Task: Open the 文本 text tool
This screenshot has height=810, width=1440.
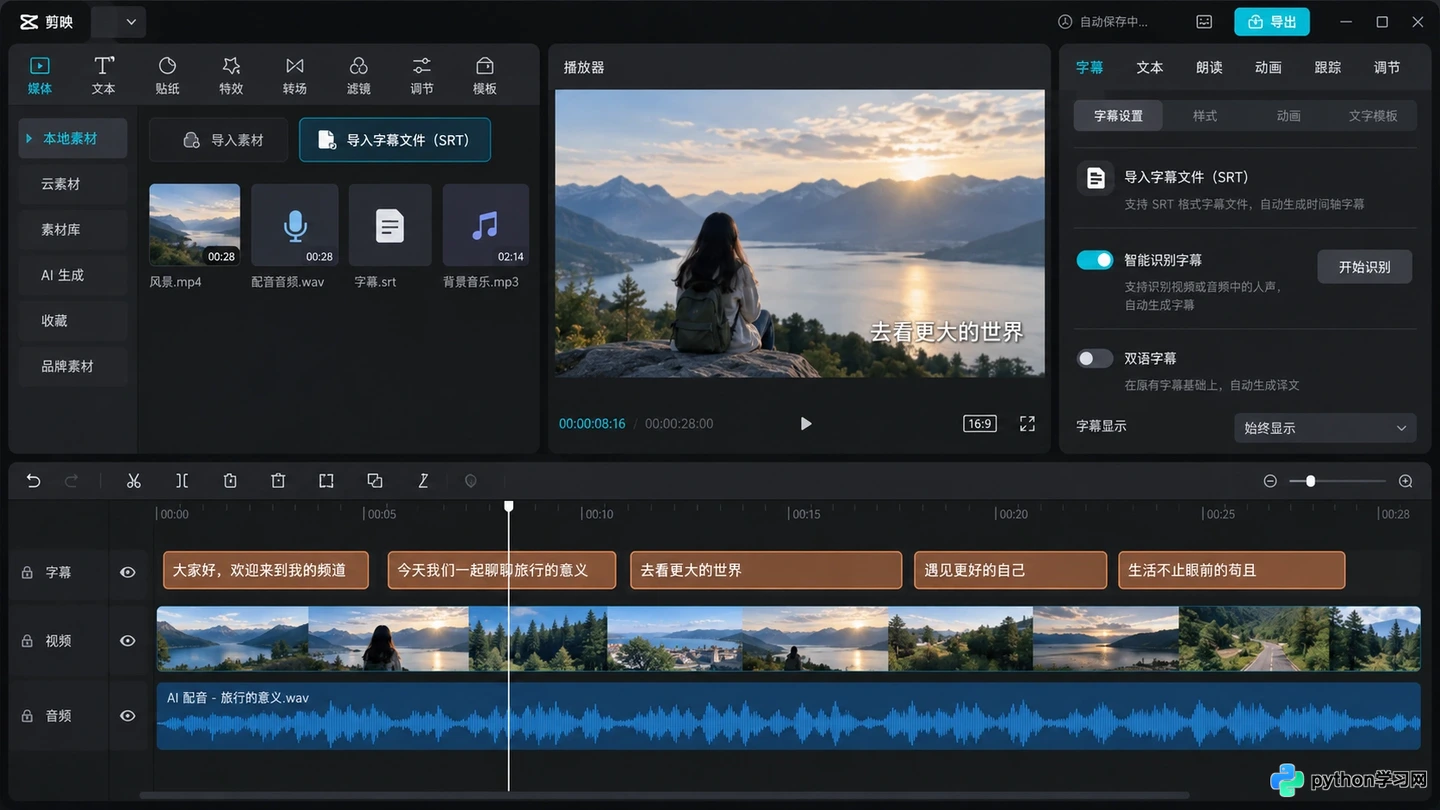Action: (x=103, y=75)
